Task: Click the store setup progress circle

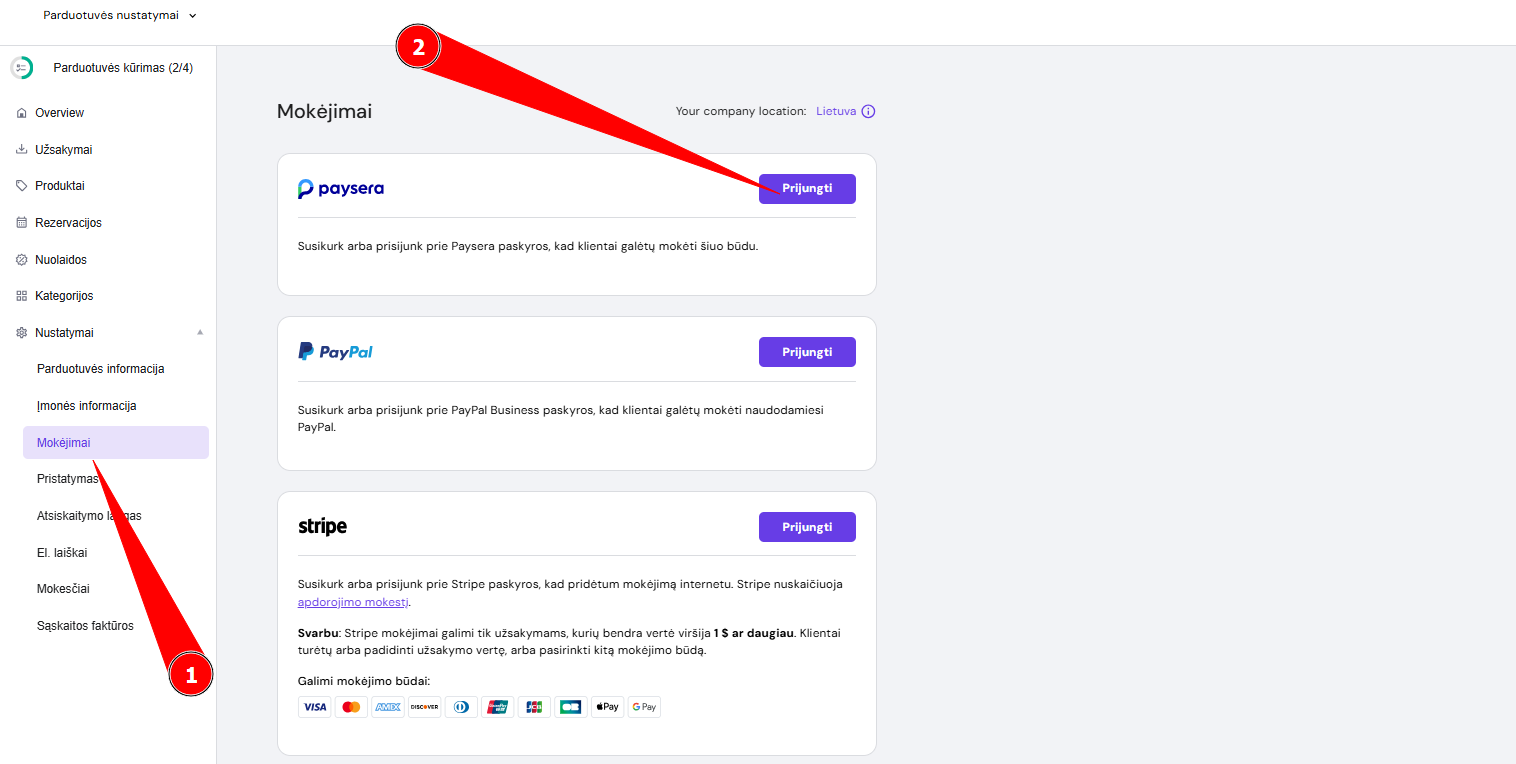Action: pyautogui.click(x=21, y=68)
